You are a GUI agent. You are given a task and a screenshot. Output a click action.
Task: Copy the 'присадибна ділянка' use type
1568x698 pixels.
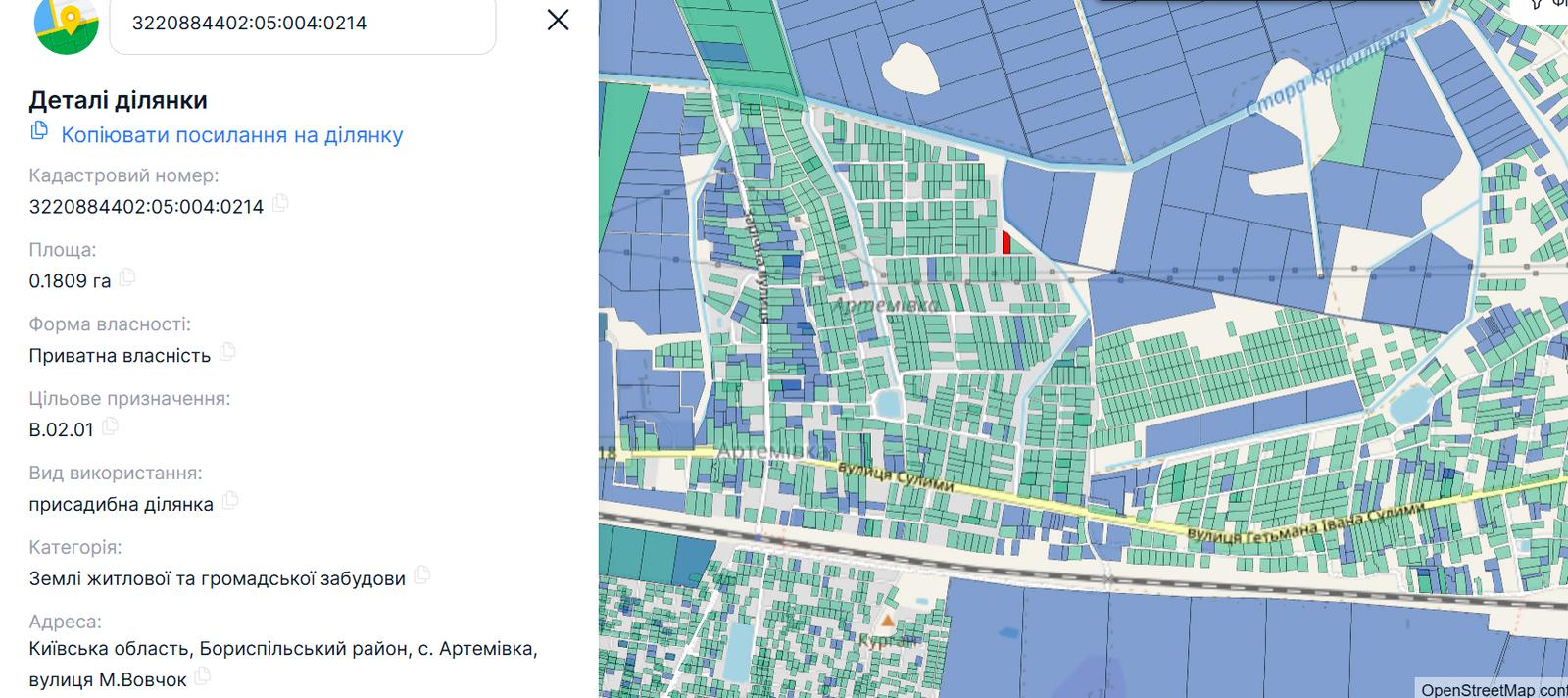pos(230,501)
